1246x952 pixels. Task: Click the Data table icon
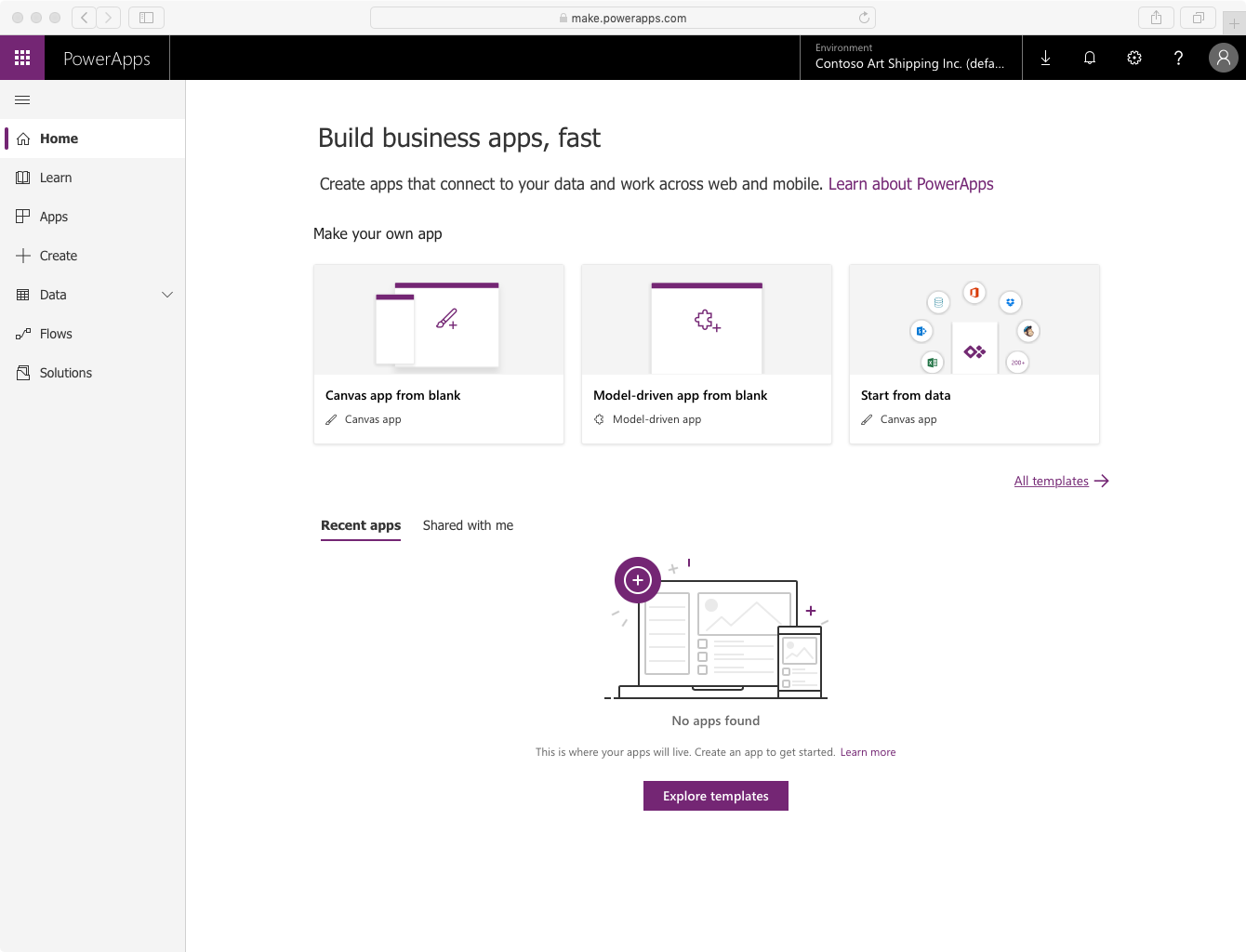click(23, 295)
